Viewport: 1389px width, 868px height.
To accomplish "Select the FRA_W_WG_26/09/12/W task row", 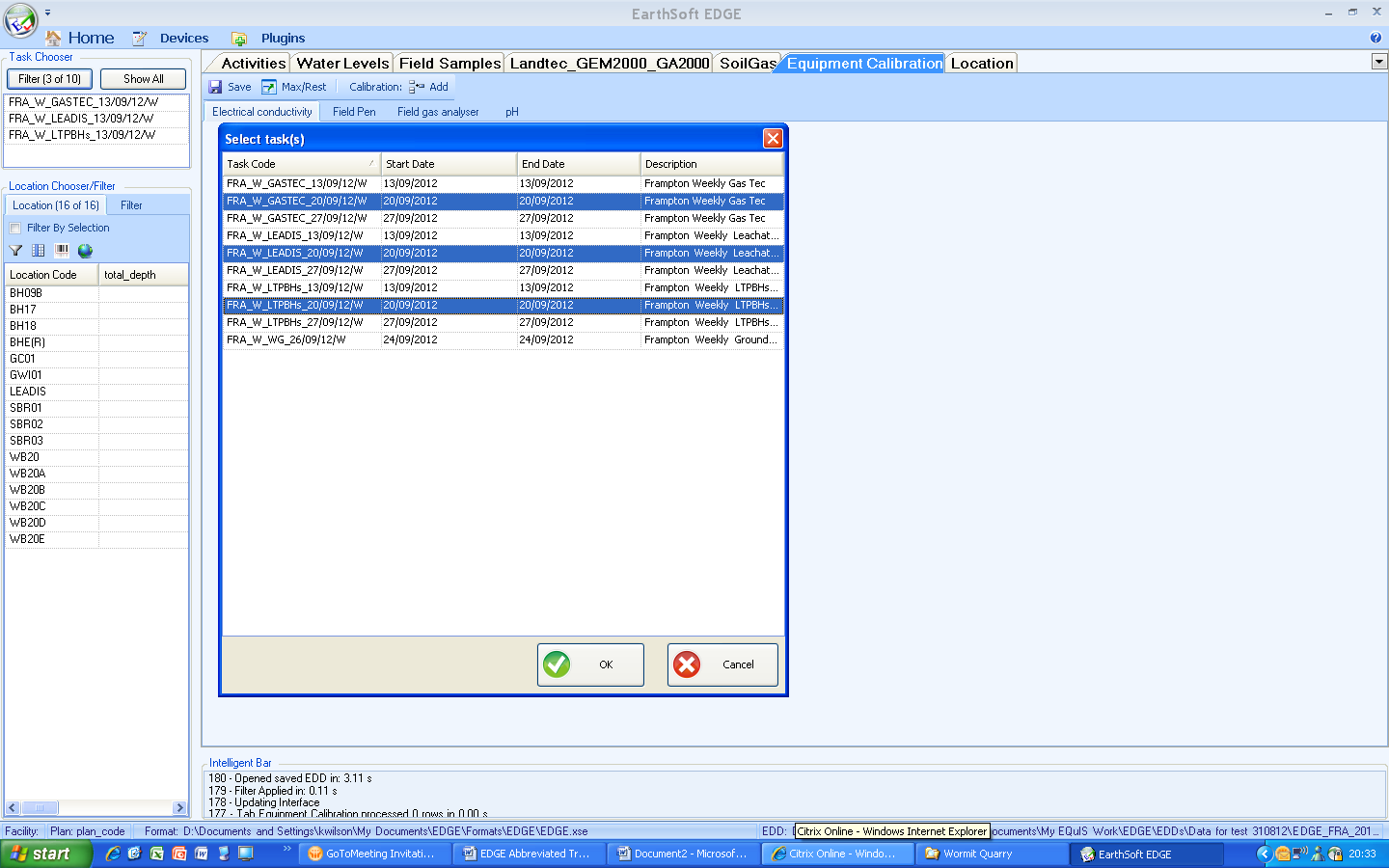I will pos(503,340).
